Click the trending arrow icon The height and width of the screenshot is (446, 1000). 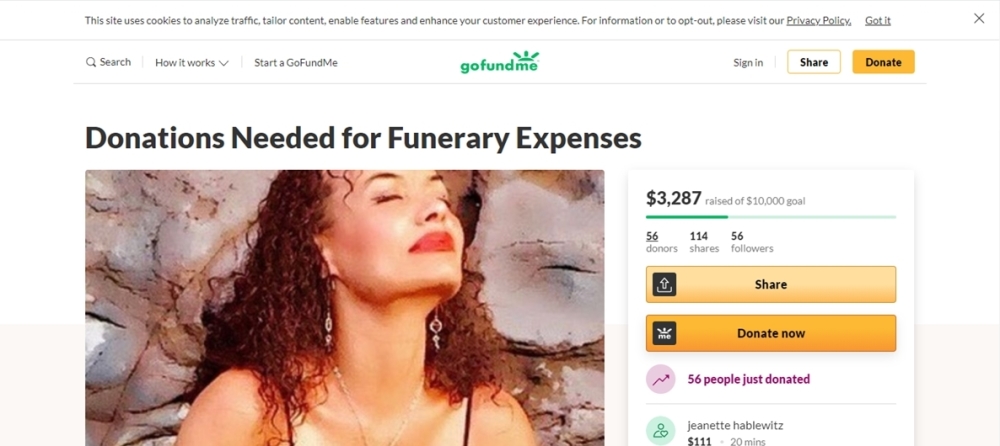point(661,379)
